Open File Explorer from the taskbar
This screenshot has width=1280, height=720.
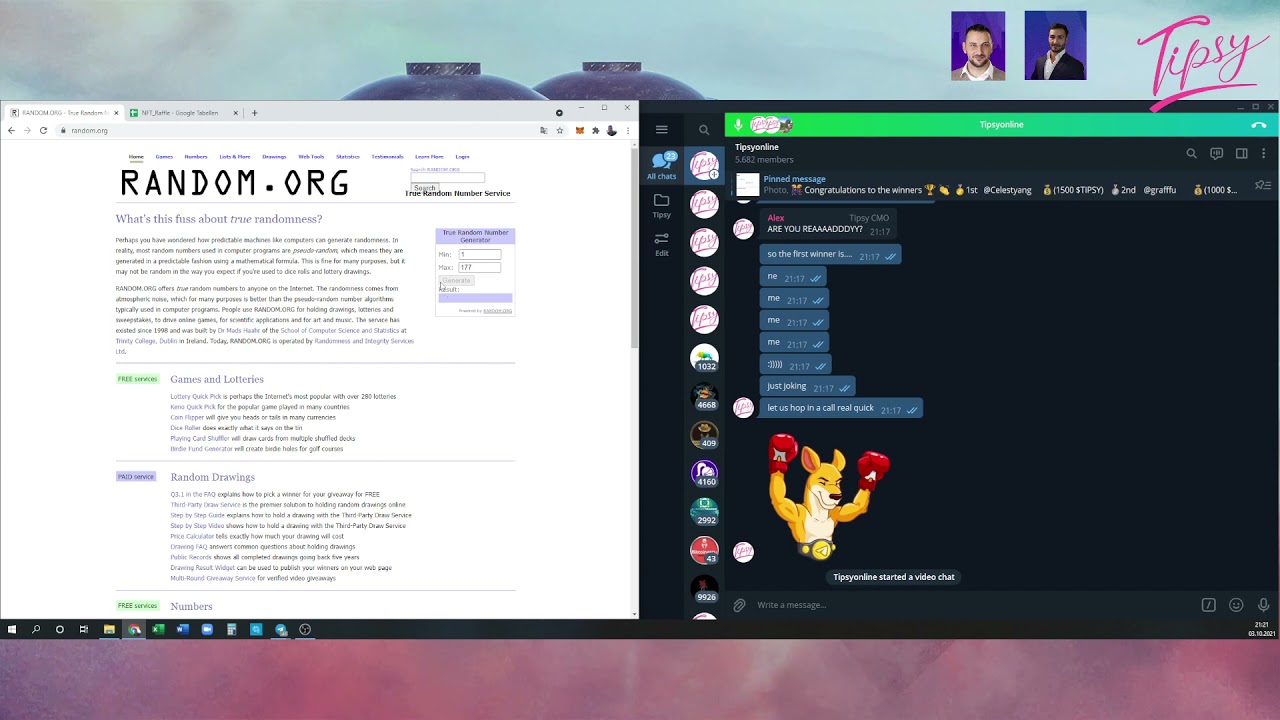(x=109, y=630)
